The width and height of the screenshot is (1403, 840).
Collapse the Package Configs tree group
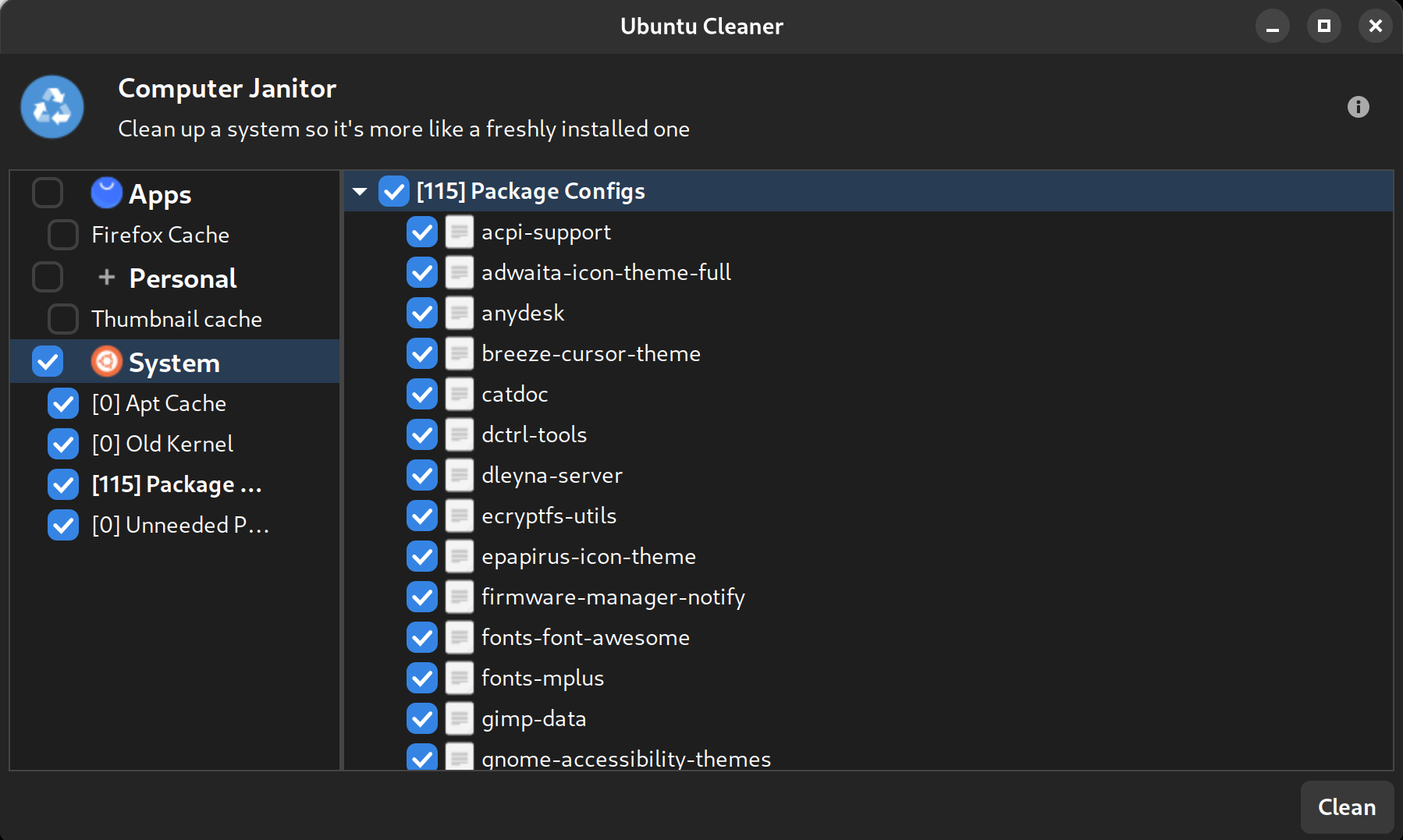[360, 191]
